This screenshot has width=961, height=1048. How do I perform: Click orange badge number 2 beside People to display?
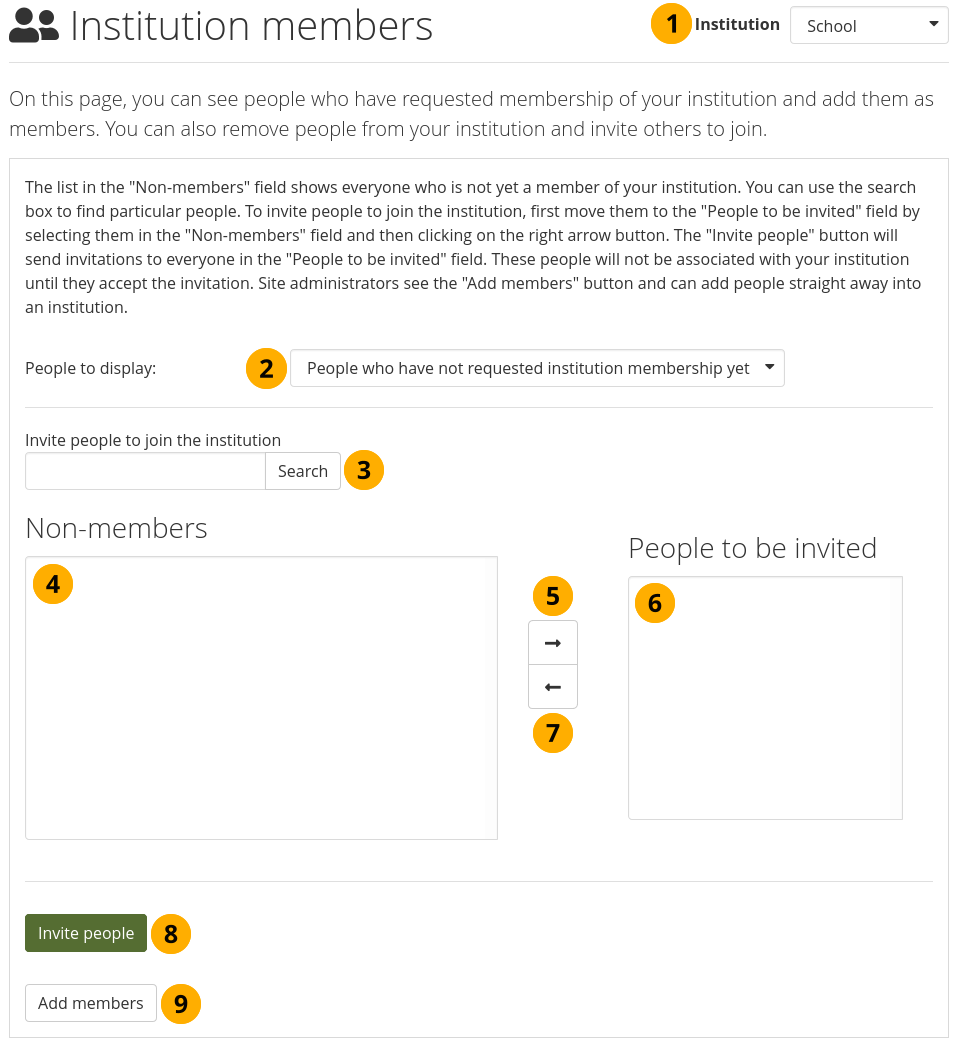click(x=266, y=369)
